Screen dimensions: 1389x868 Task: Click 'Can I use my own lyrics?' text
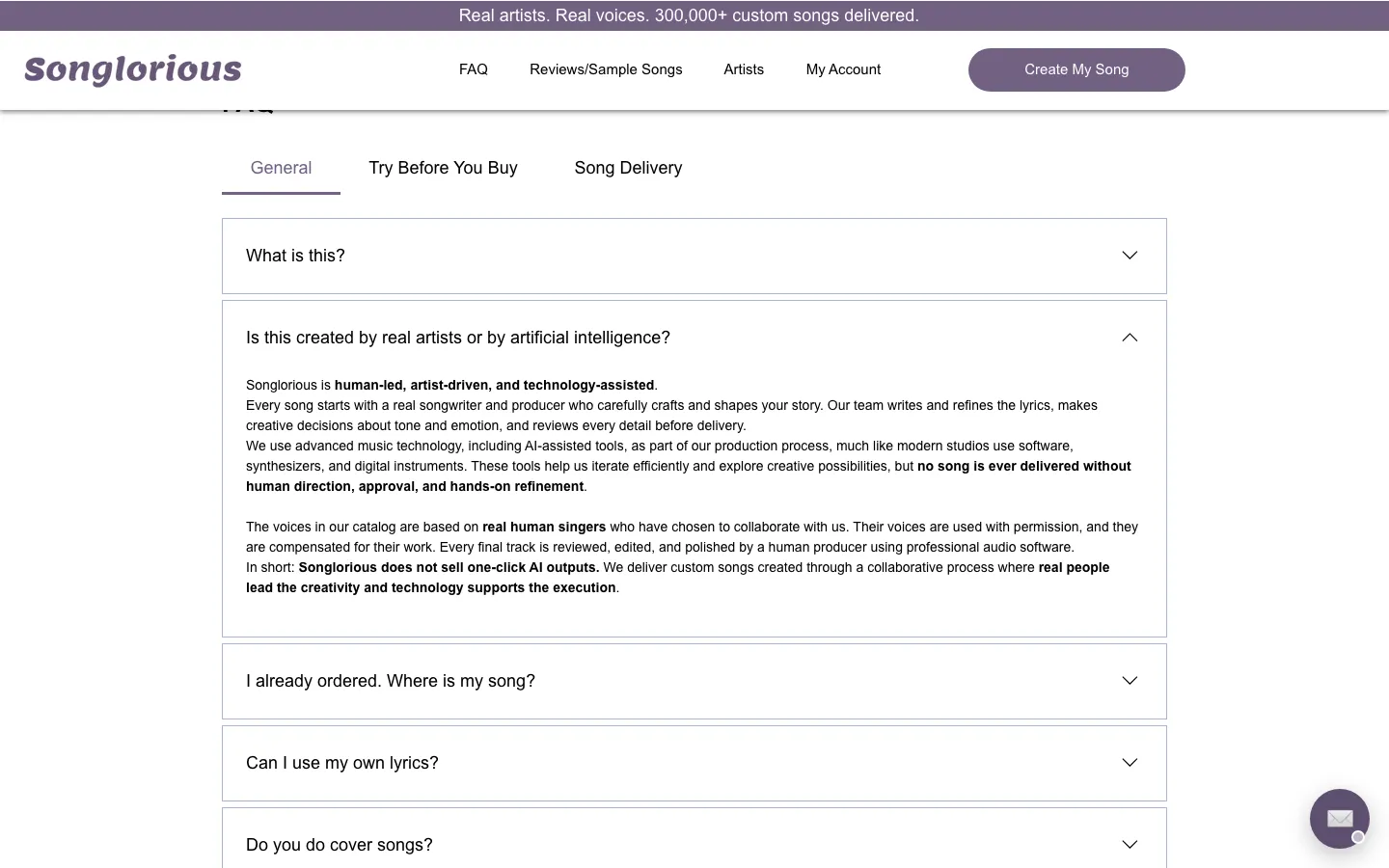pos(342,763)
